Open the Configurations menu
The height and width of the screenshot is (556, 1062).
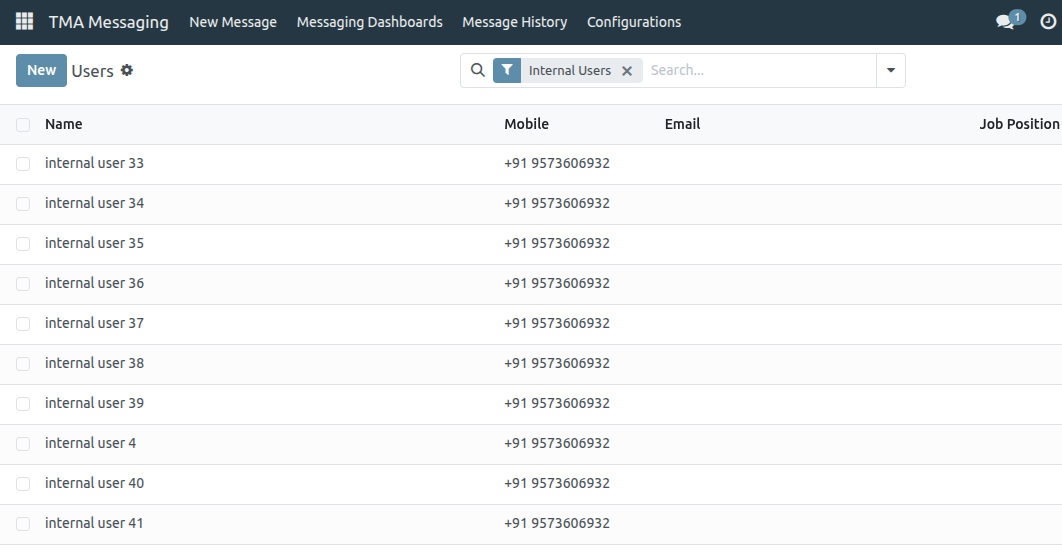[634, 22]
